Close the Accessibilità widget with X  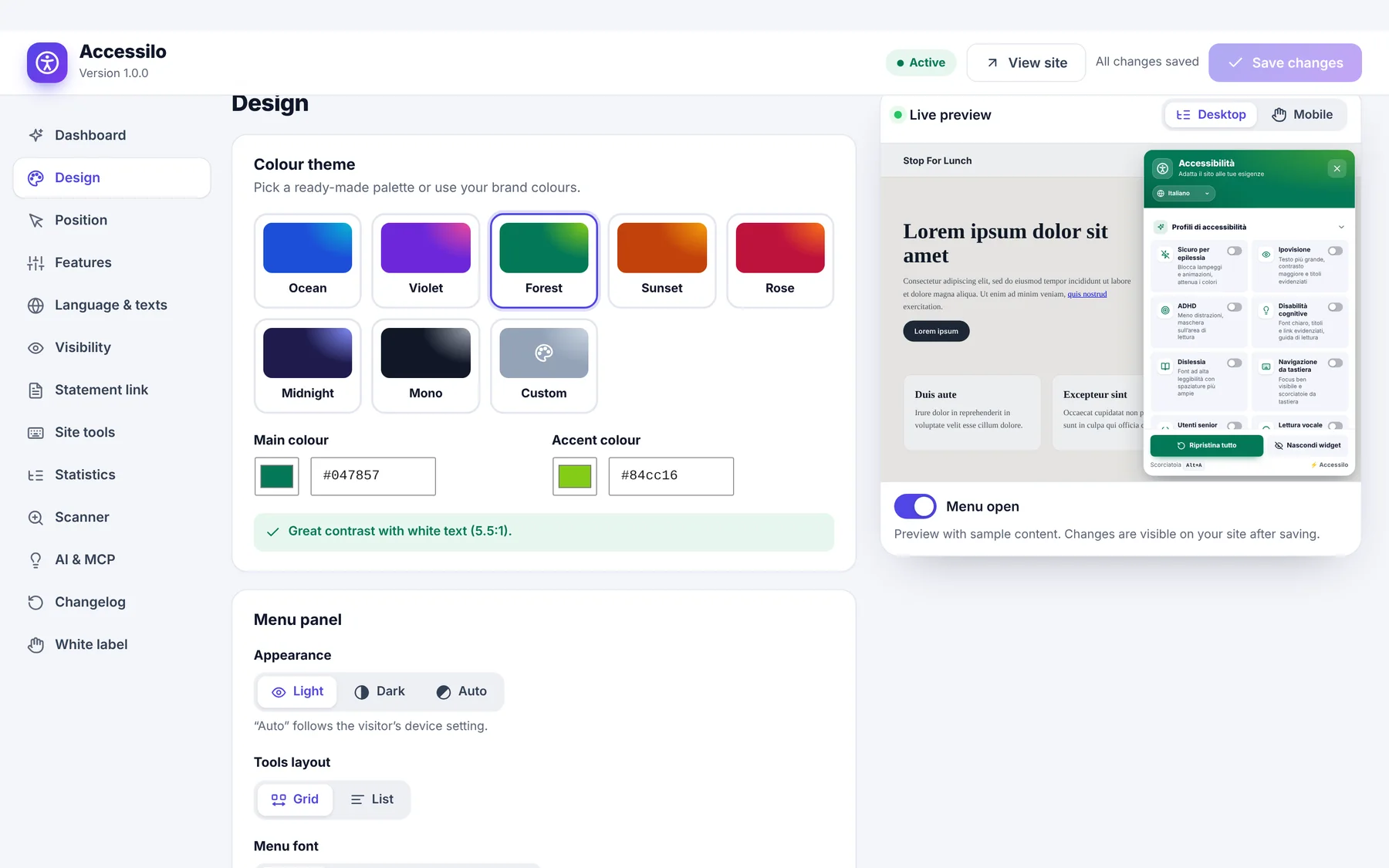point(1337,168)
